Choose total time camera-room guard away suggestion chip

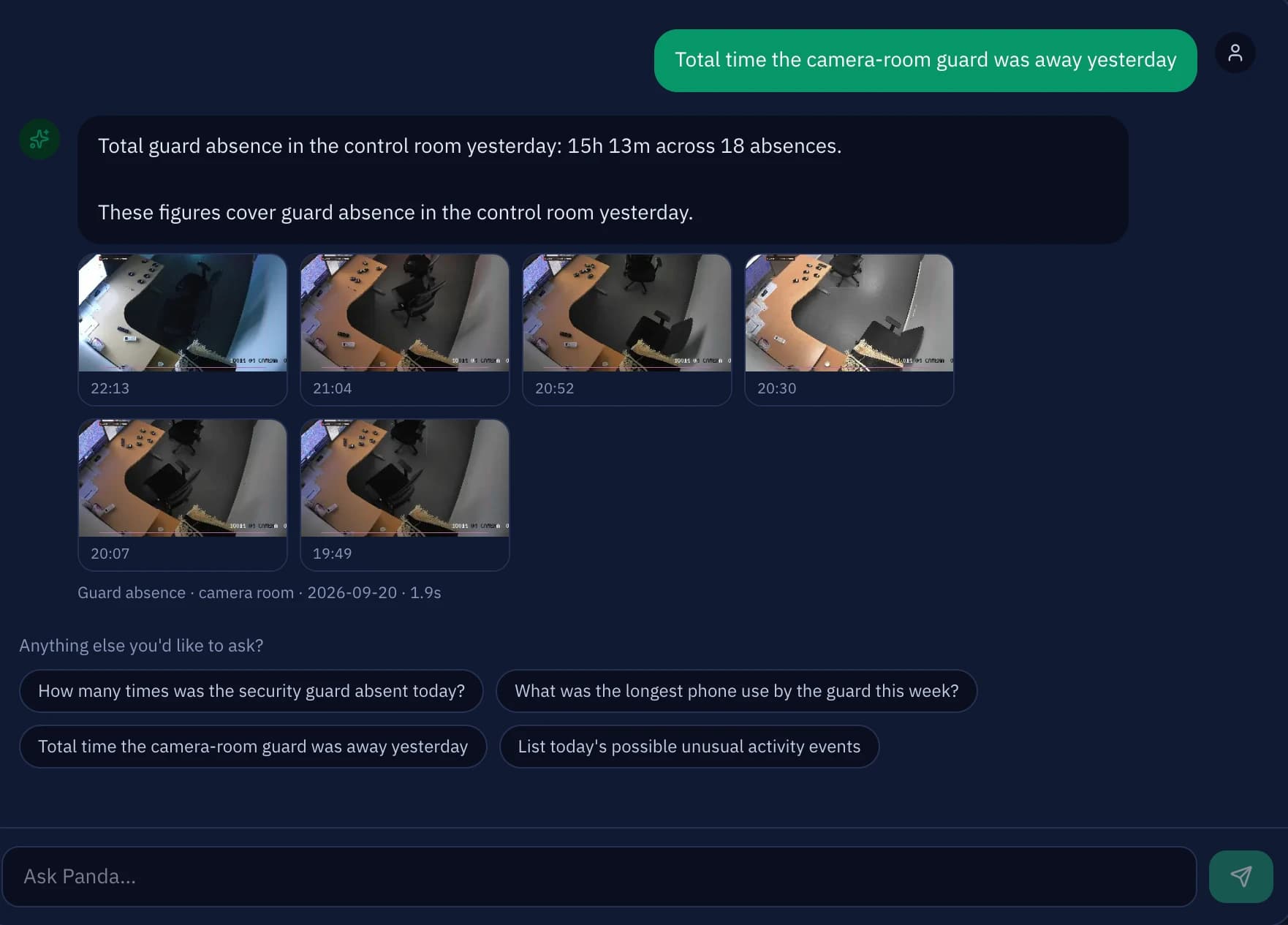[x=253, y=747]
